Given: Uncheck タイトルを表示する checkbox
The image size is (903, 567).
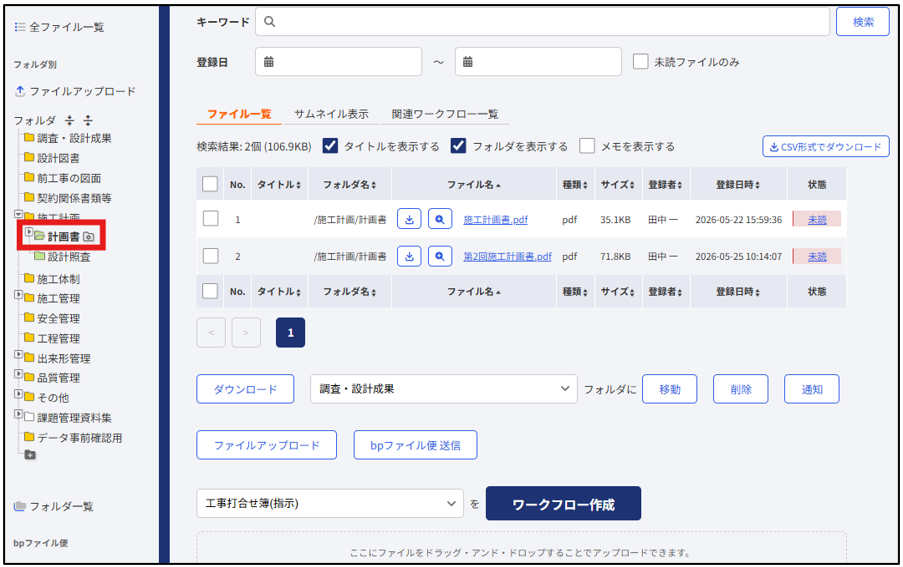Looking at the screenshot, I should pyautogui.click(x=330, y=146).
